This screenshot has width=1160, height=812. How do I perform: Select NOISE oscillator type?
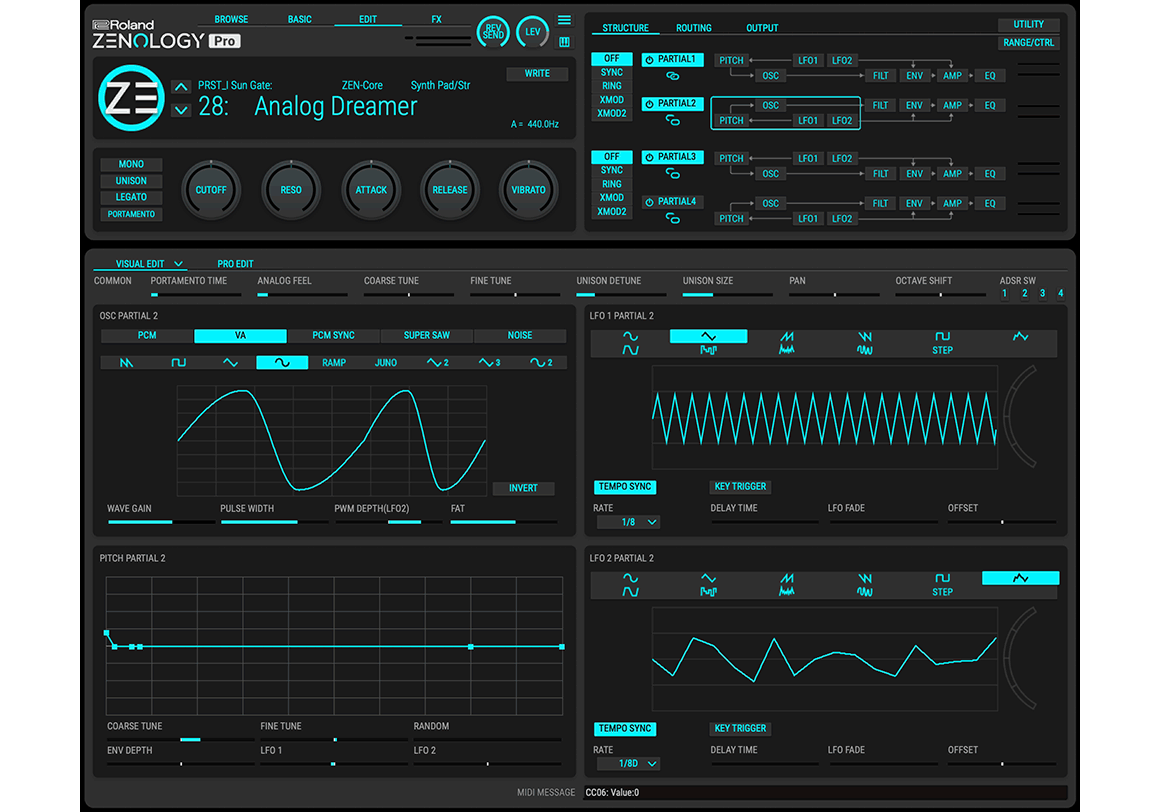pos(519,336)
